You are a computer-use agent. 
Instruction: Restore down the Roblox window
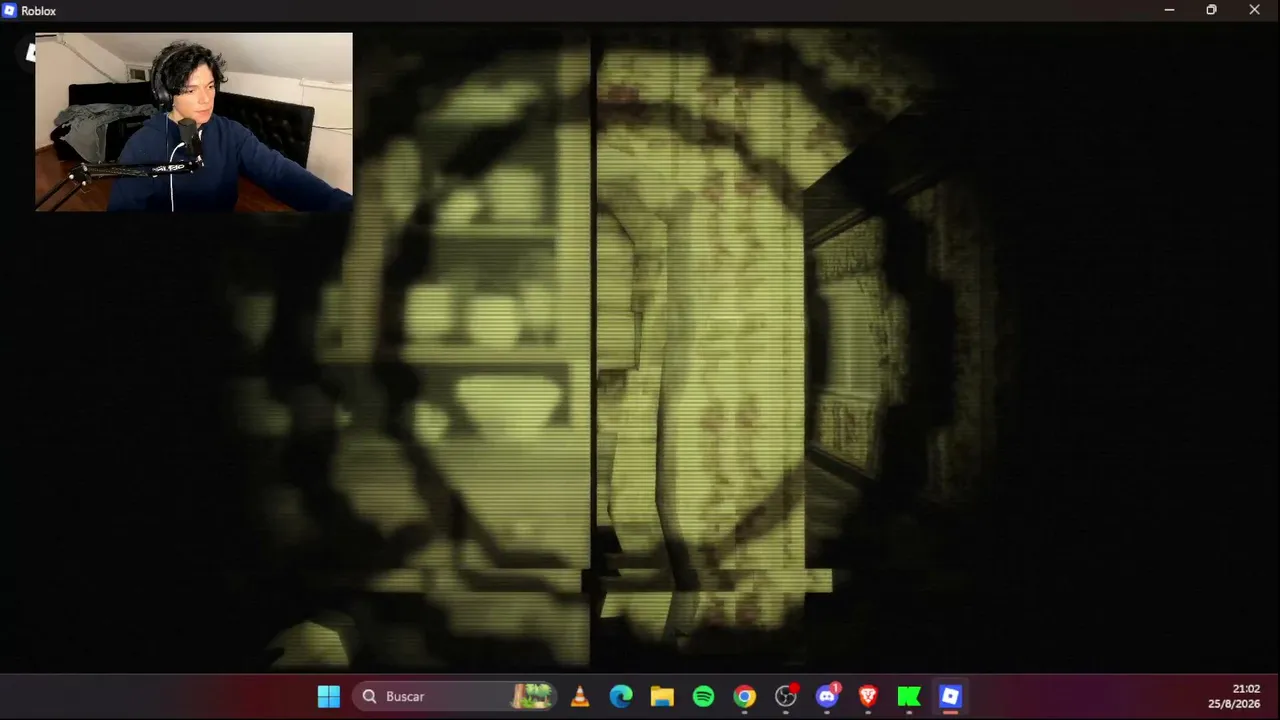click(x=1211, y=10)
